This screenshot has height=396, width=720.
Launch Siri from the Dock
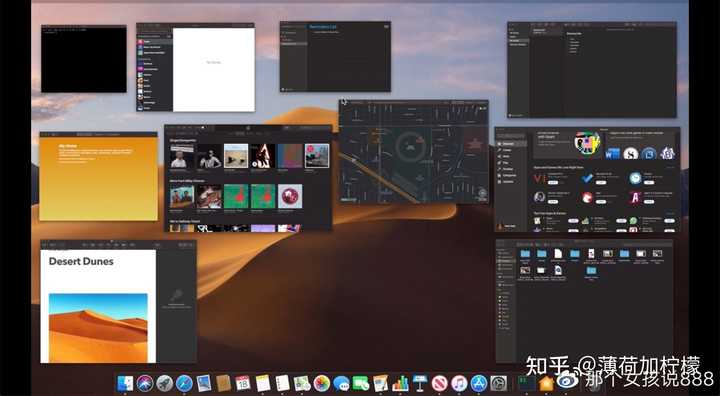(145, 383)
